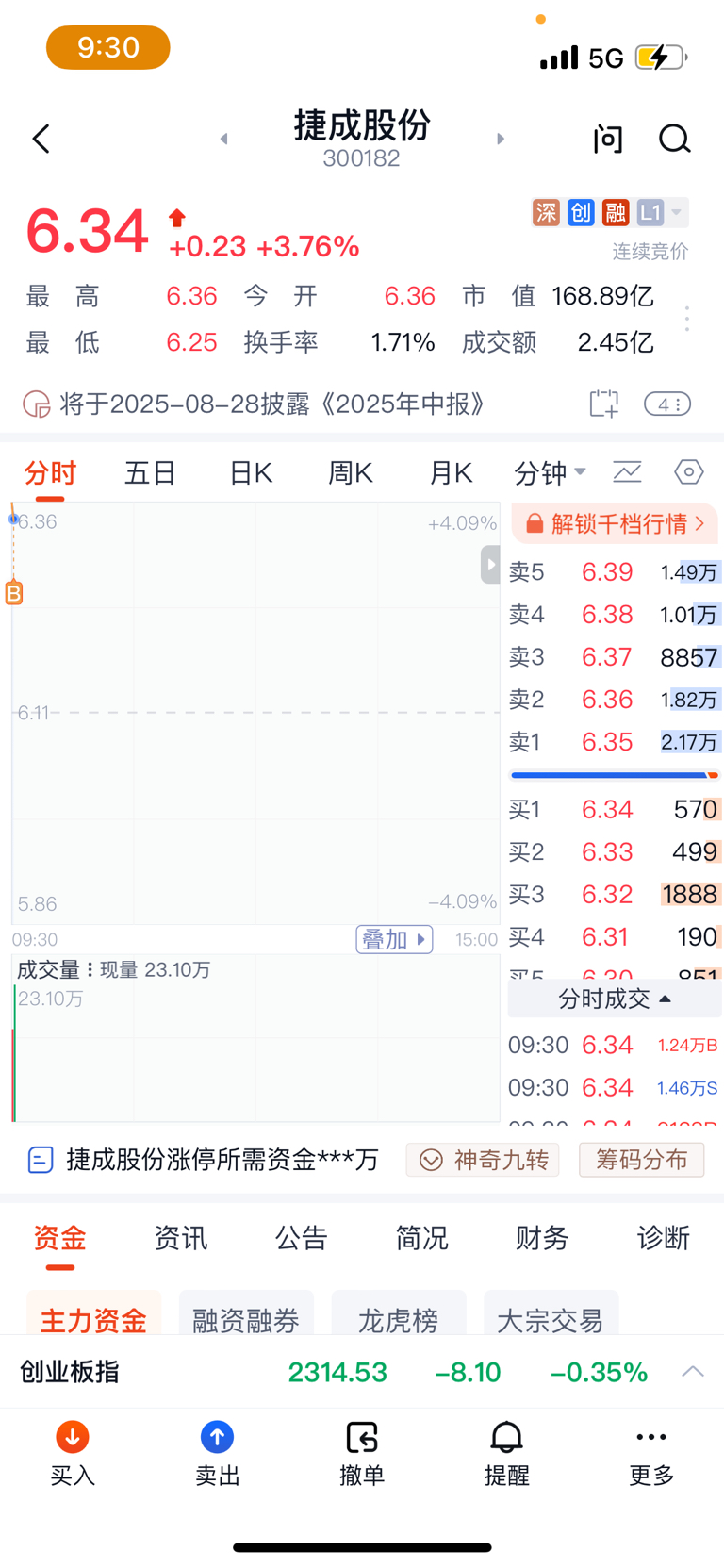724x1568 pixels.
Task: Select the 周K chart tab
Action: [351, 472]
